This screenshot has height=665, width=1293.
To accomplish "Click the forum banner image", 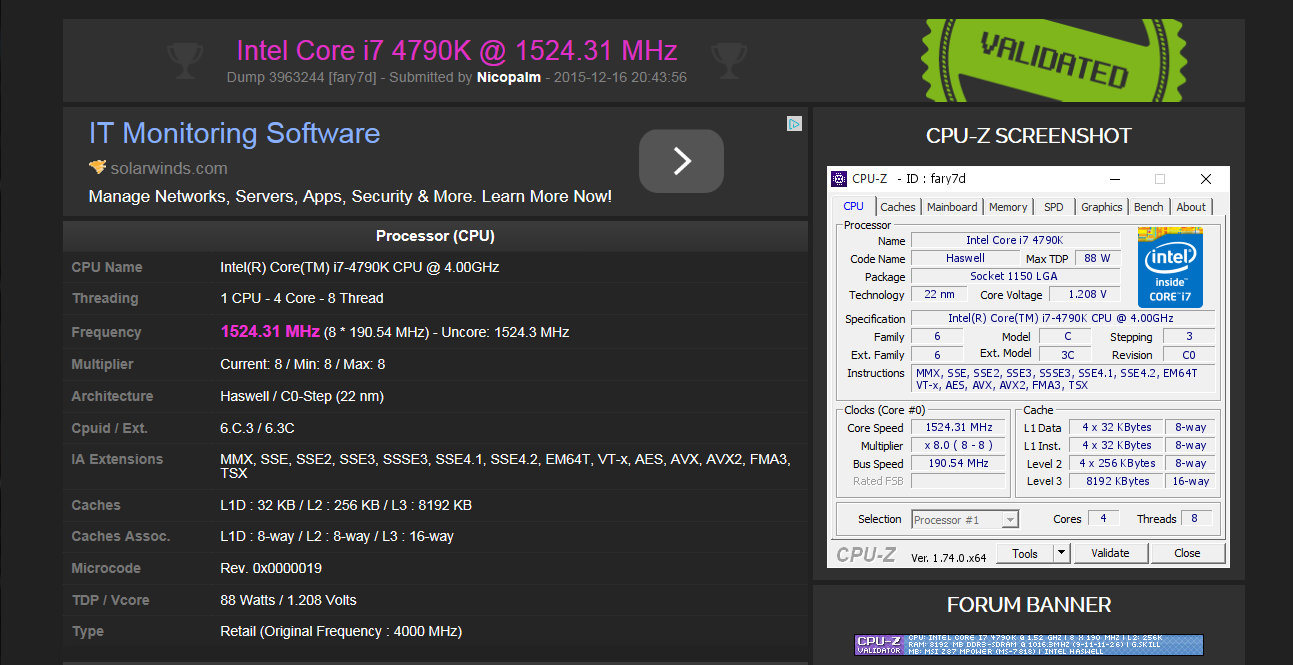I will click(1029, 645).
